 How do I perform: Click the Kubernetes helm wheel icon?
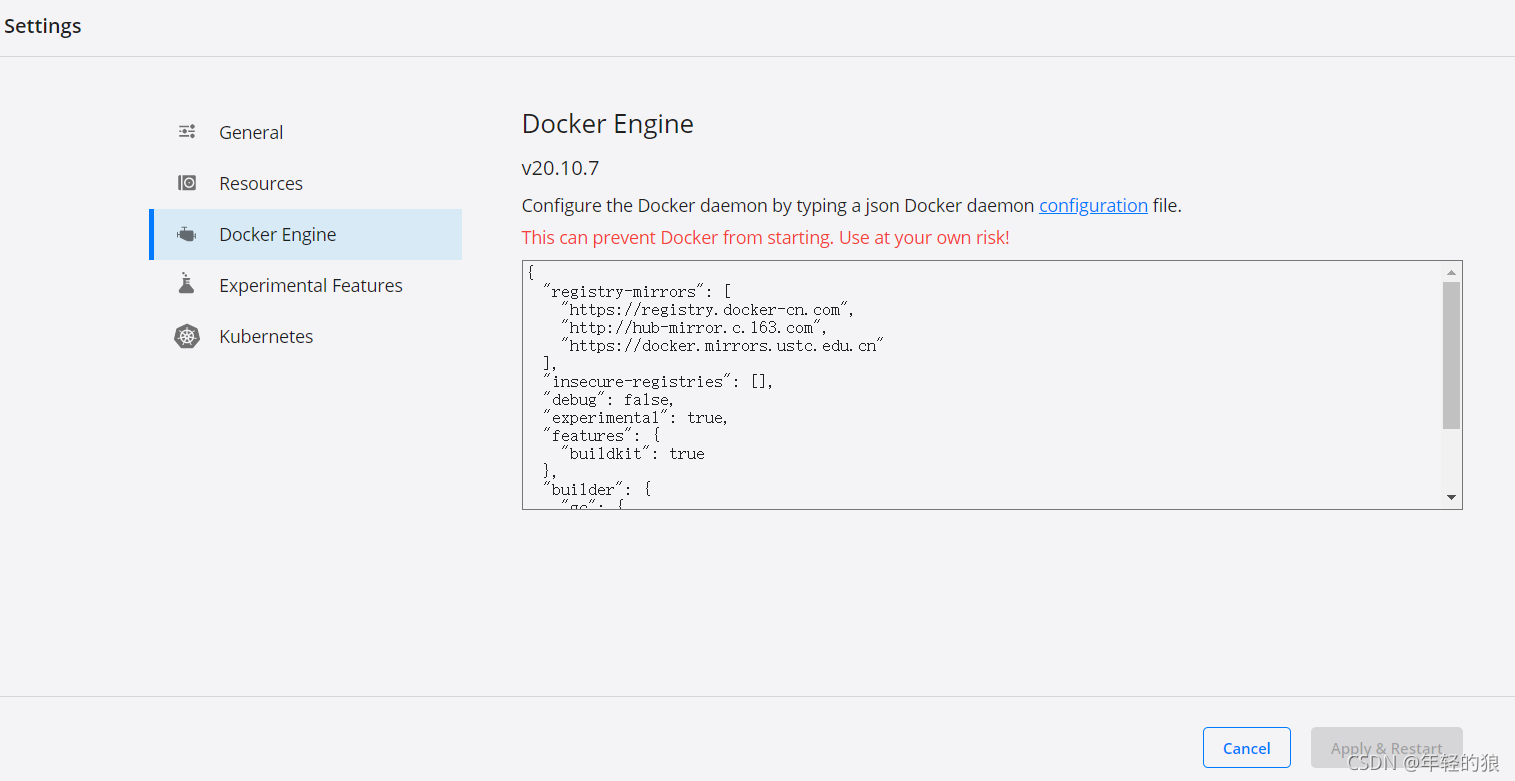[187, 336]
